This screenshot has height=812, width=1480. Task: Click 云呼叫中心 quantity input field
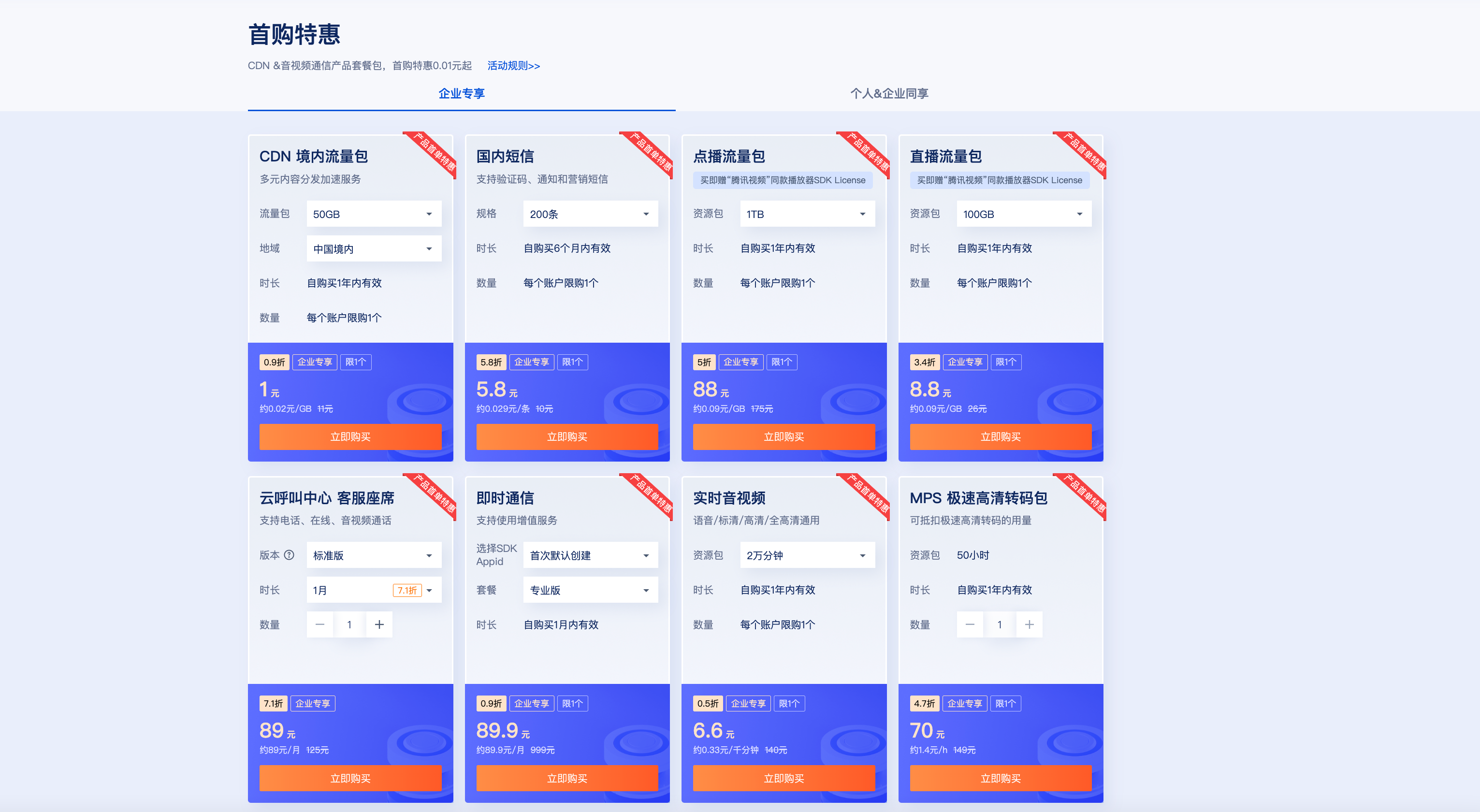click(x=349, y=624)
